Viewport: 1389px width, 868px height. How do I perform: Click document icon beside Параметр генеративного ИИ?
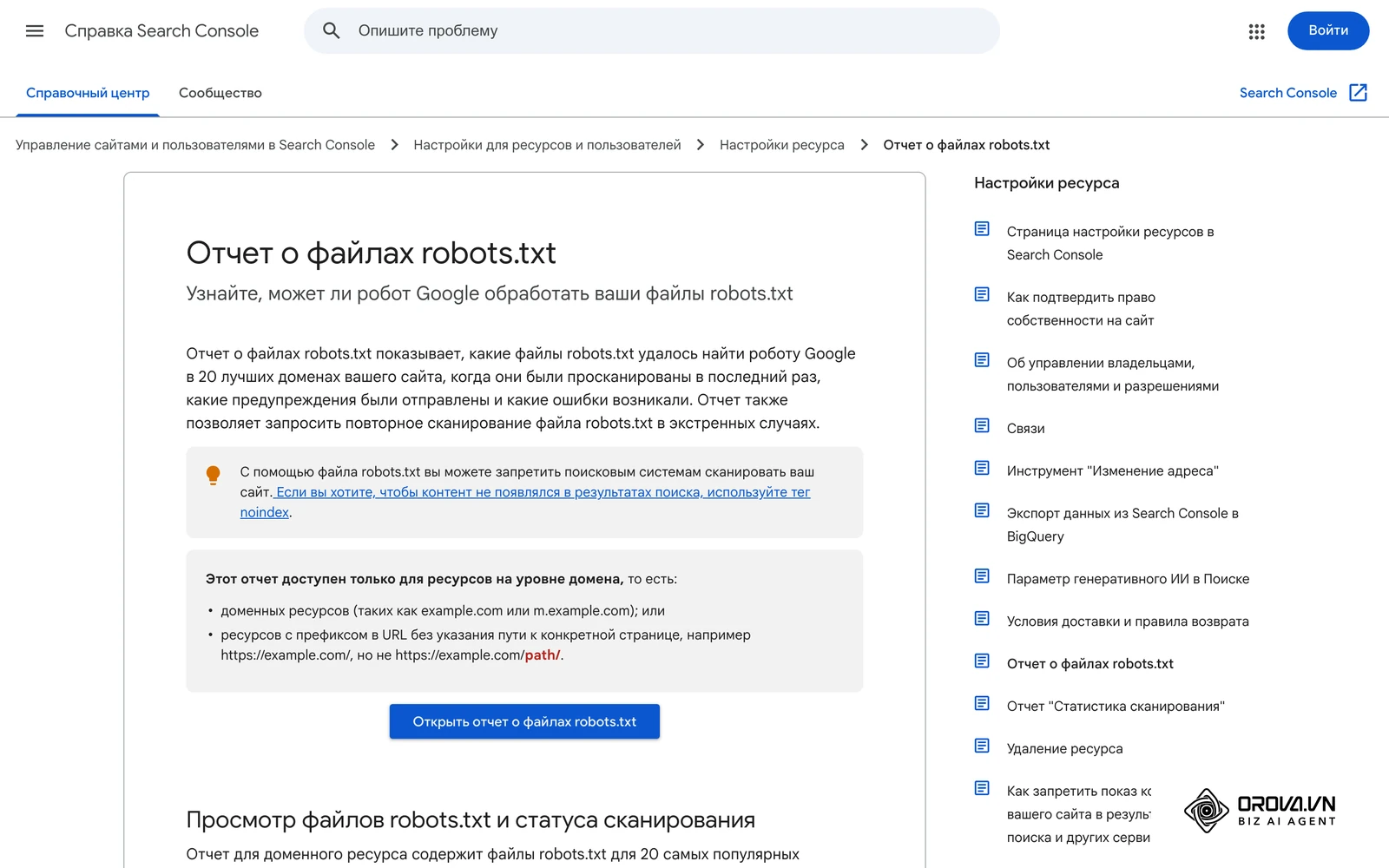[x=982, y=575]
